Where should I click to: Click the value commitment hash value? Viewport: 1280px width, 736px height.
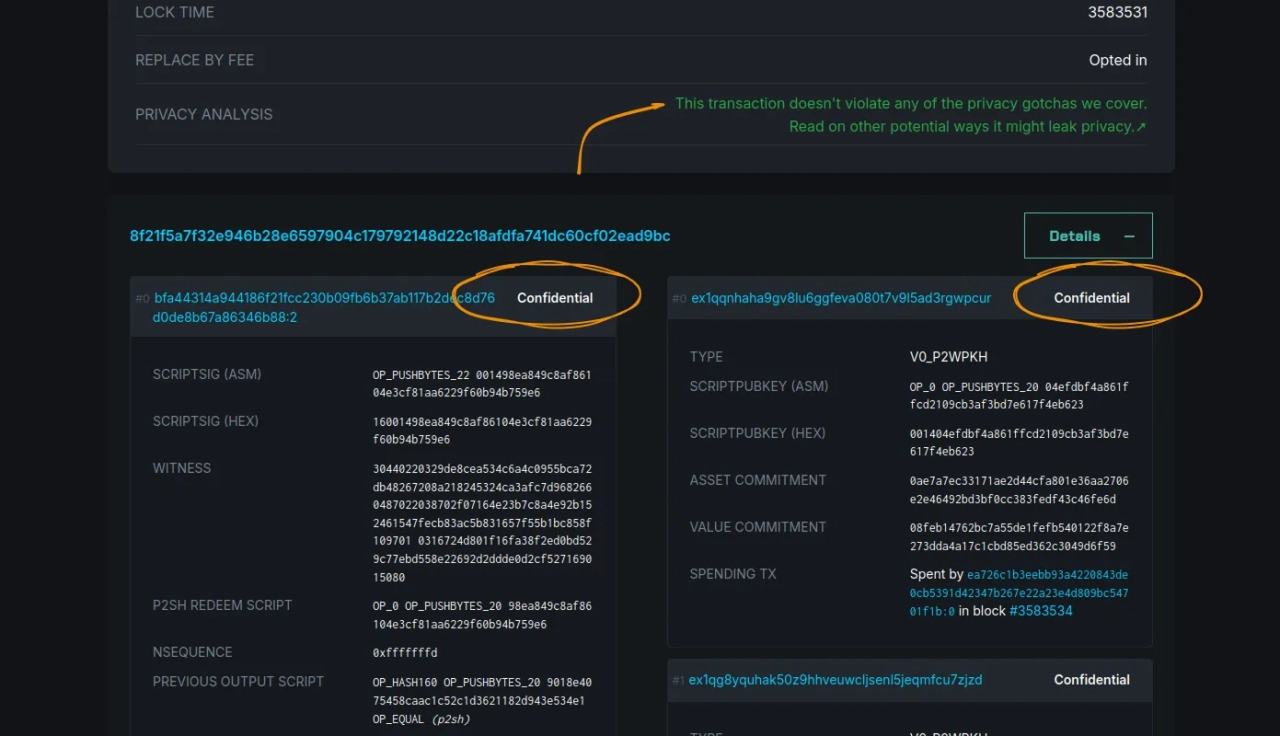pos(1018,537)
